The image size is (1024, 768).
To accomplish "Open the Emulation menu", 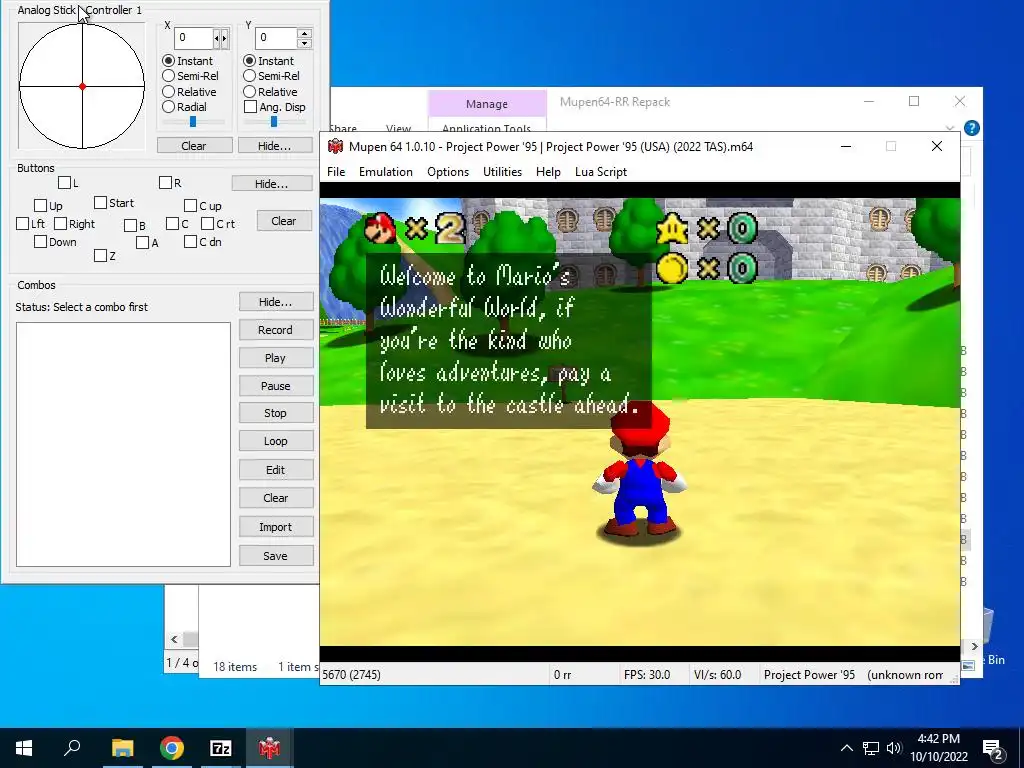I will [386, 172].
